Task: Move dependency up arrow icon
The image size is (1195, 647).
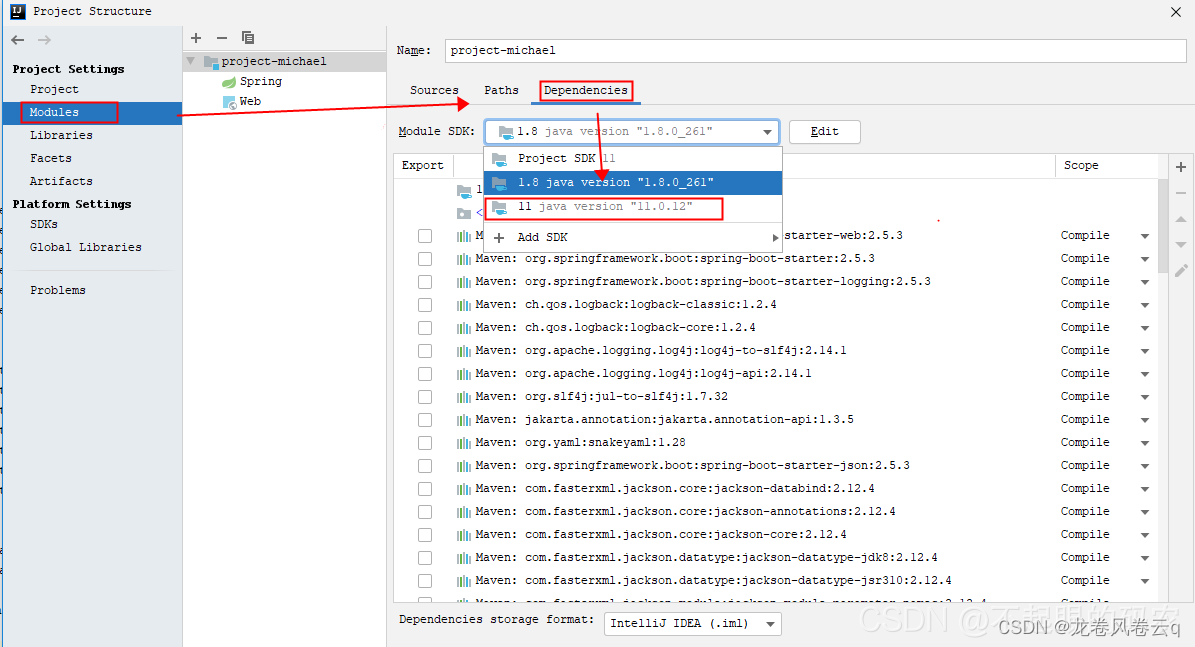Action: (x=1181, y=219)
